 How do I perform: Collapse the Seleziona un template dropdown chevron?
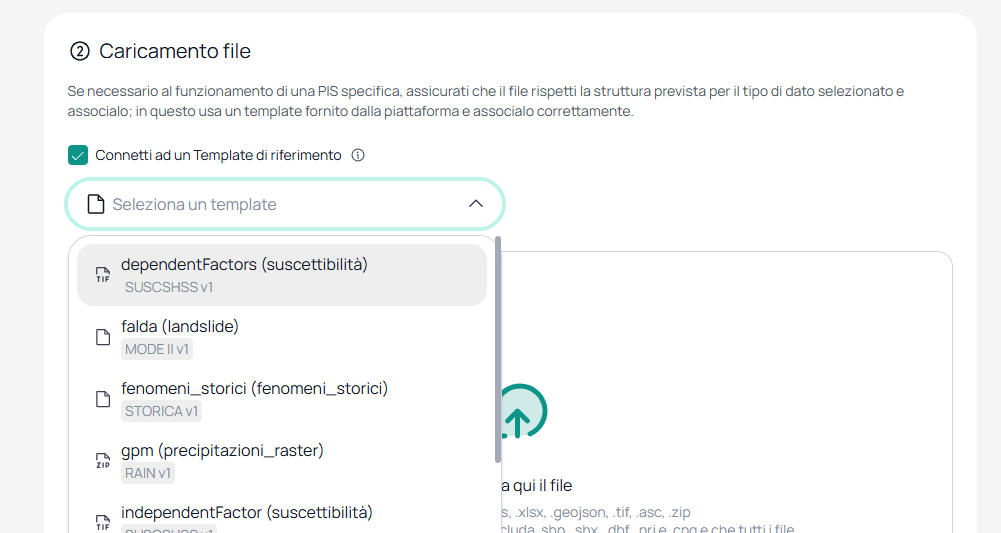(476, 204)
